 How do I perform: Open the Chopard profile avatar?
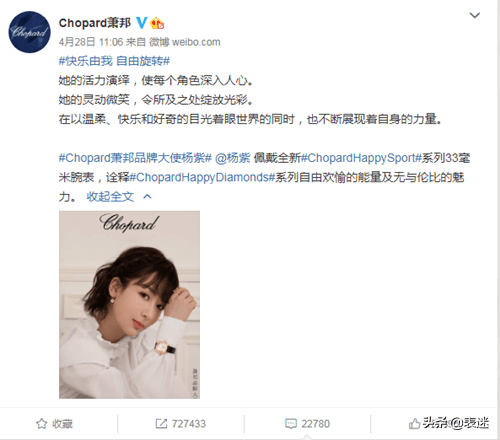click(30, 32)
